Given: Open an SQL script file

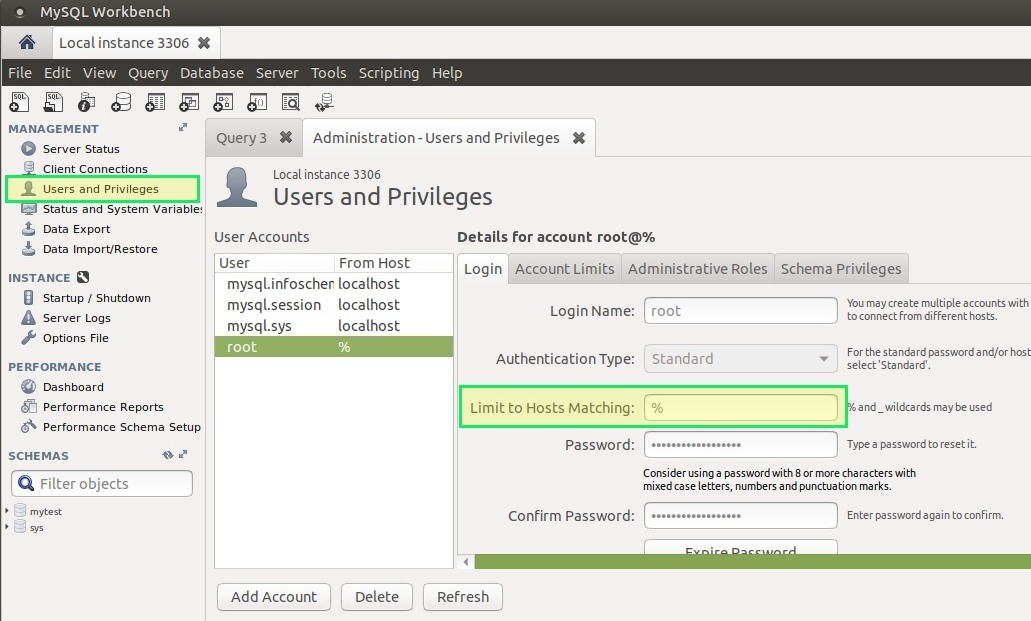Looking at the screenshot, I should point(52,101).
